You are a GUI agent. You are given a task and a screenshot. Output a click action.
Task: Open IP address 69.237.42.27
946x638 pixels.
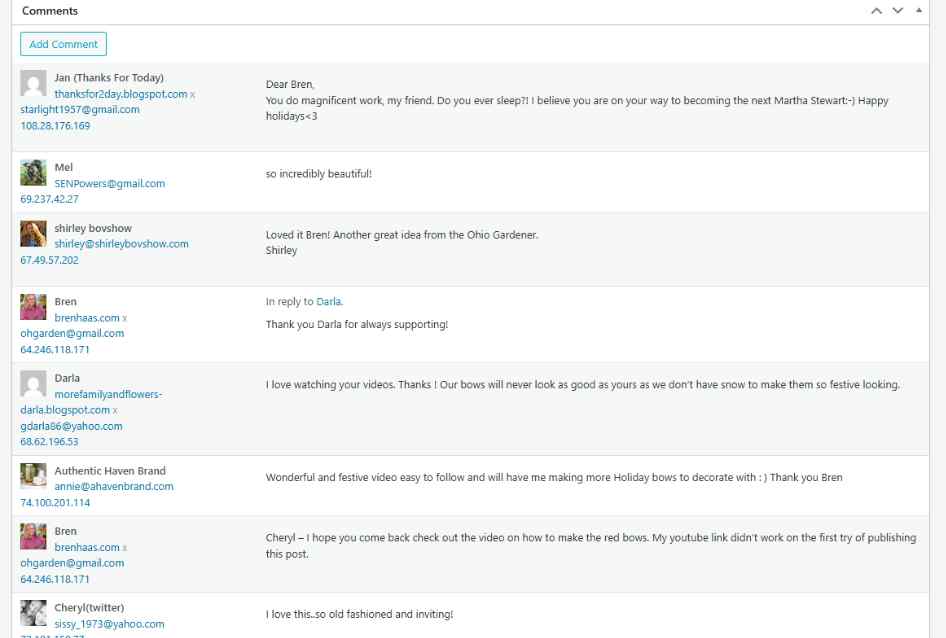click(50, 200)
